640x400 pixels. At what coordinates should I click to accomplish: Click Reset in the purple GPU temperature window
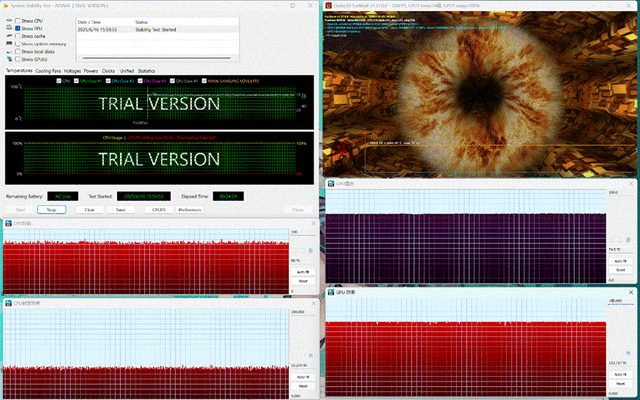pos(620,270)
